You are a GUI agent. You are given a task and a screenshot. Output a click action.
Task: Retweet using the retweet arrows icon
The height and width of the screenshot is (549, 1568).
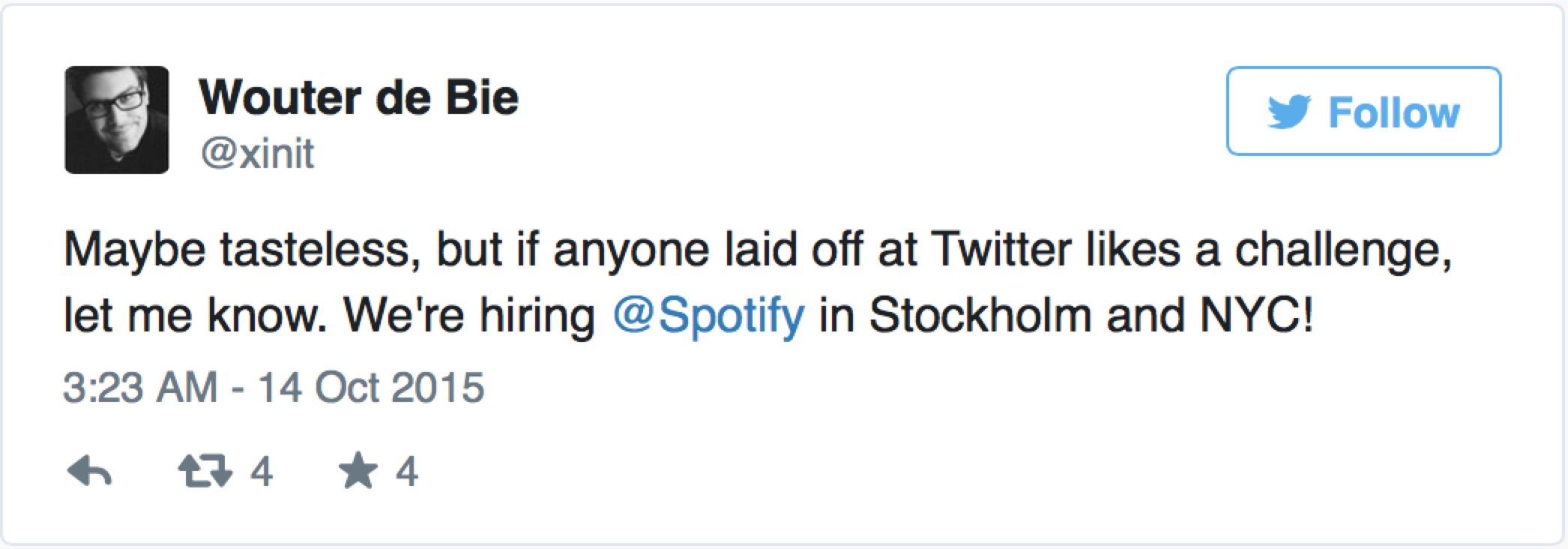(205, 471)
